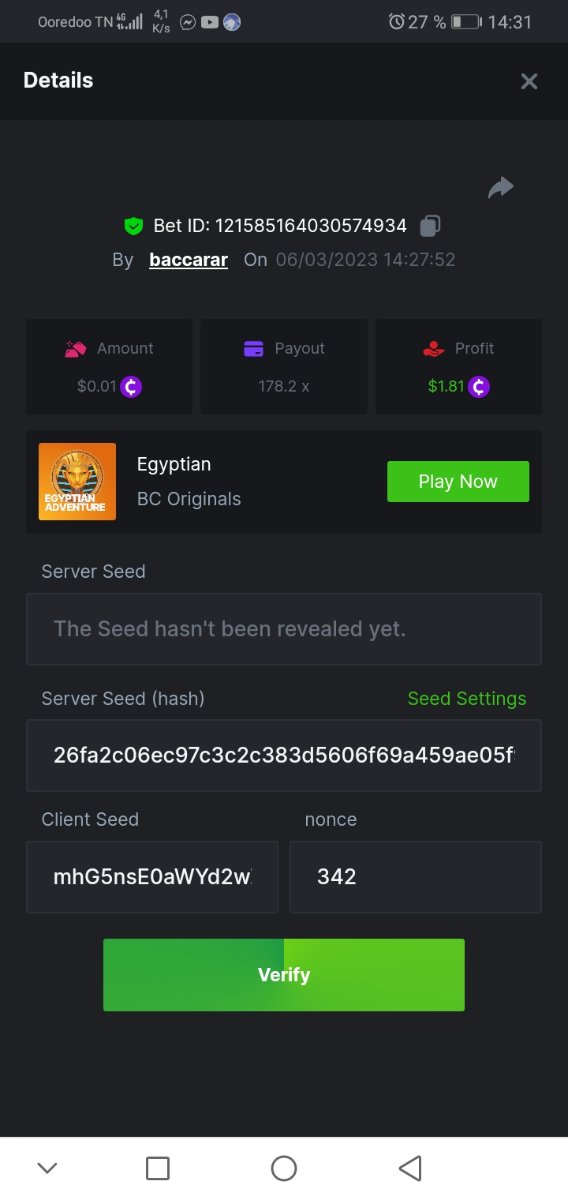The height and width of the screenshot is (1200, 568).
Task: Click the green verified shield icon
Action: point(133,226)
